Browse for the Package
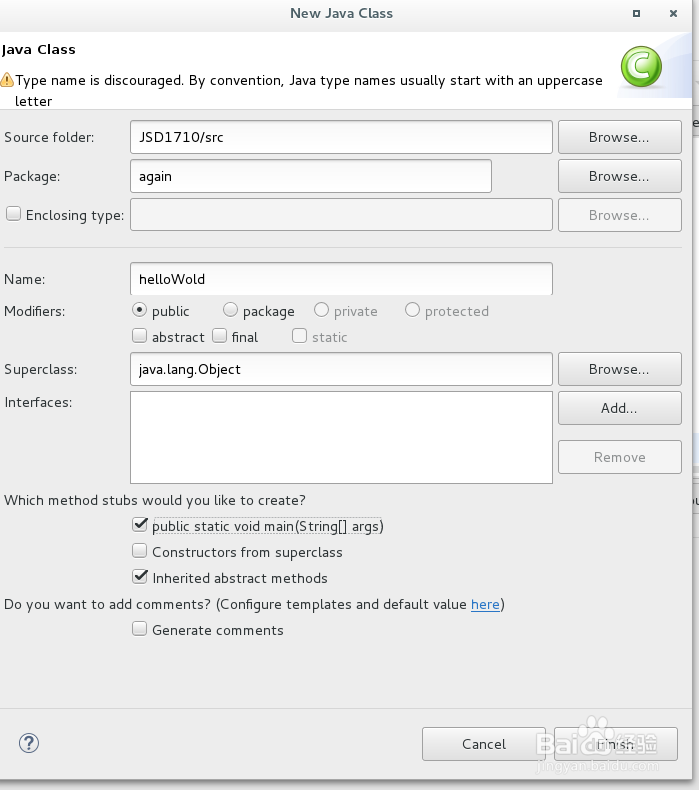Image resolution: width=699 pixels, height=790 pixels. [x=619, y=176]
